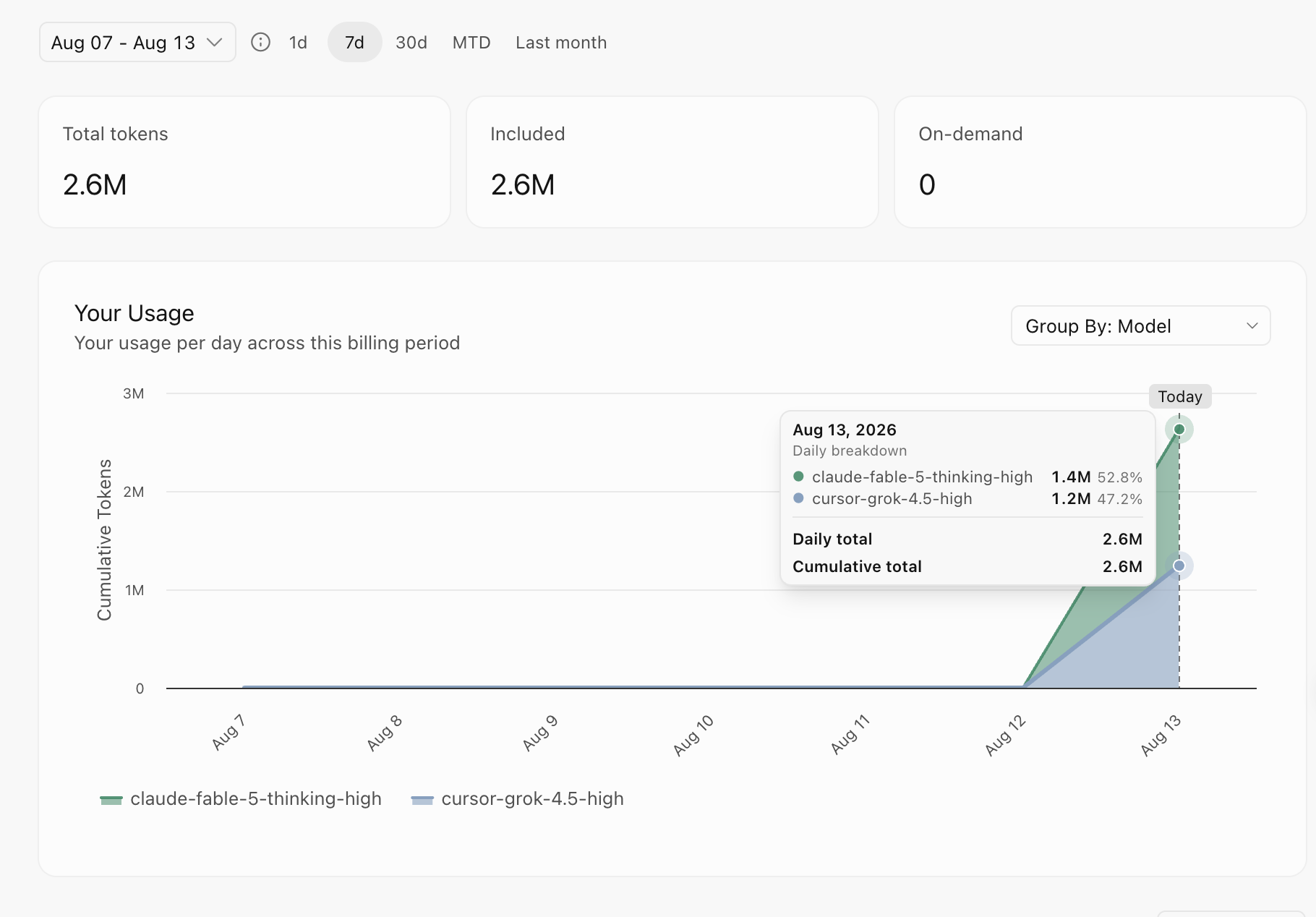The width and height of the screenshot is (1316, 917).
Task: Click the Included tokens card
Action: point(672,162)
